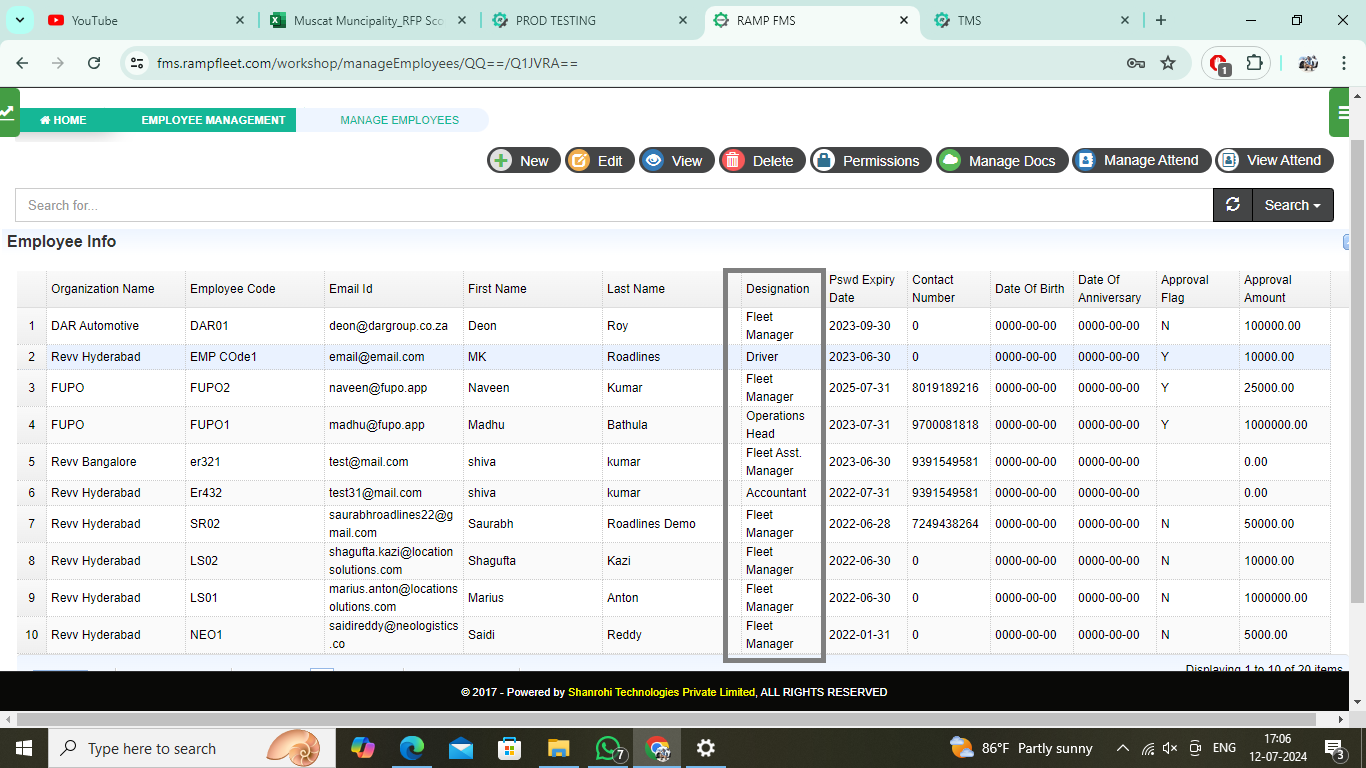Click the Delete trash icon
This screenshot has height=768, width=1366.
pyautogui.click(x=734, y=160)
